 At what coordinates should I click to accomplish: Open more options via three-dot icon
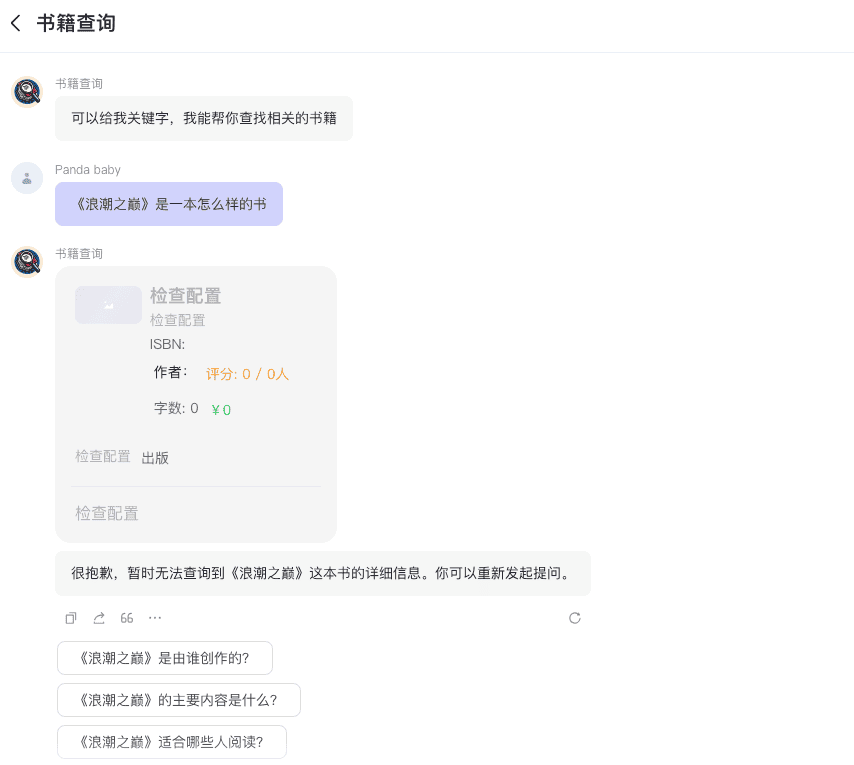point(155,618)
